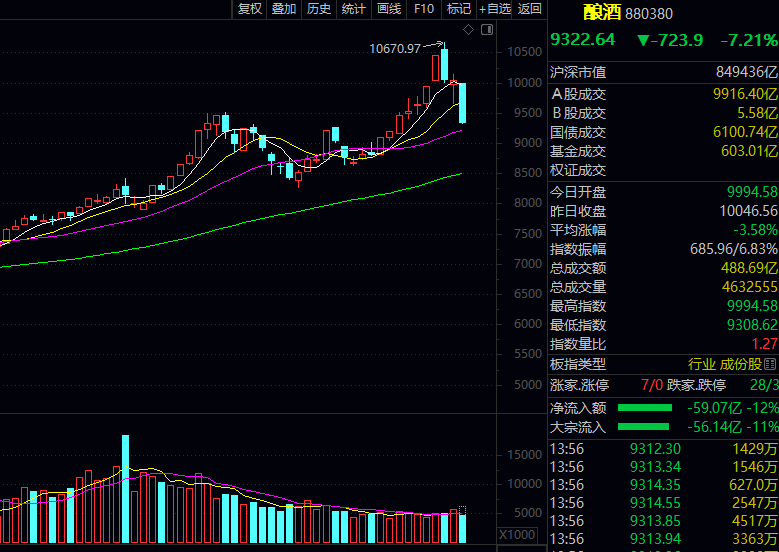Toggle the side panel layout icon
The height and width of the screenshot is (552, 779).
pyautogui.click(x=486, y=28)
